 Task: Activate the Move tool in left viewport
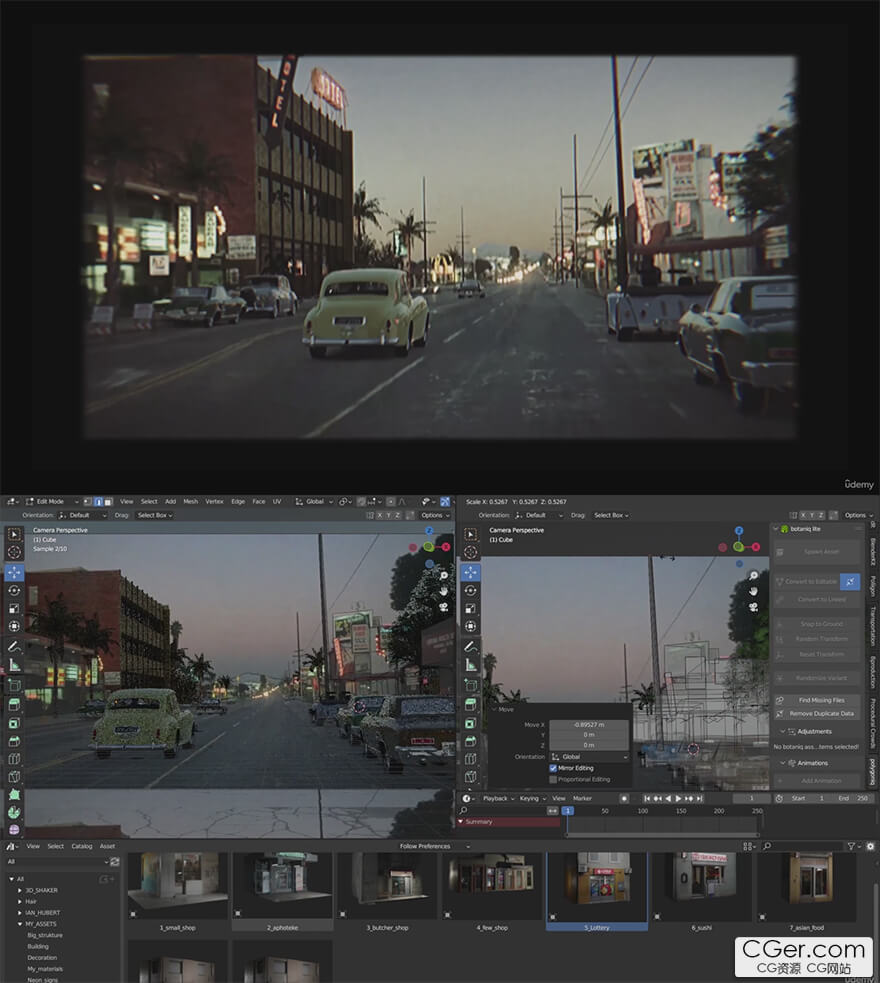[14, 572]
